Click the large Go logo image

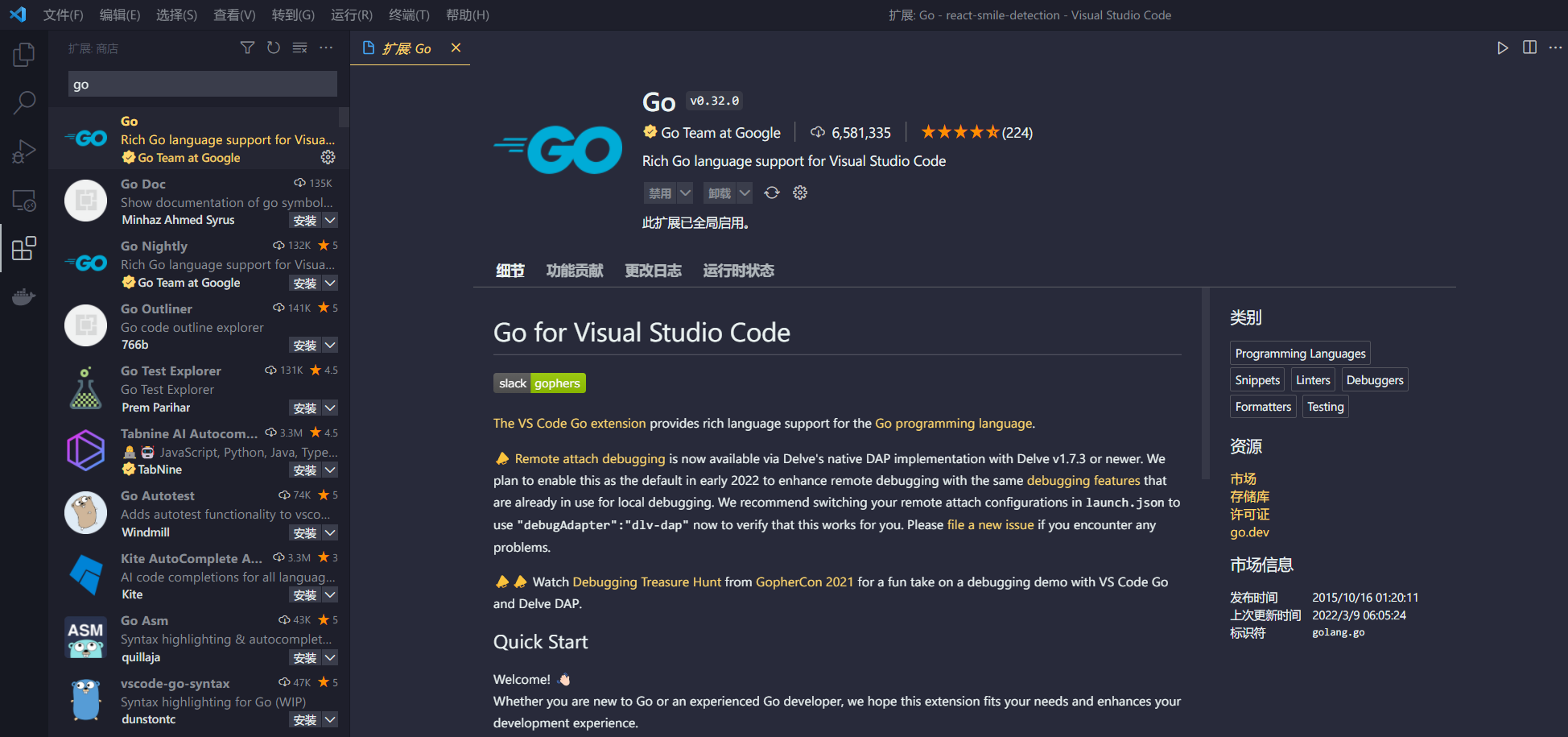click(558, 150)
